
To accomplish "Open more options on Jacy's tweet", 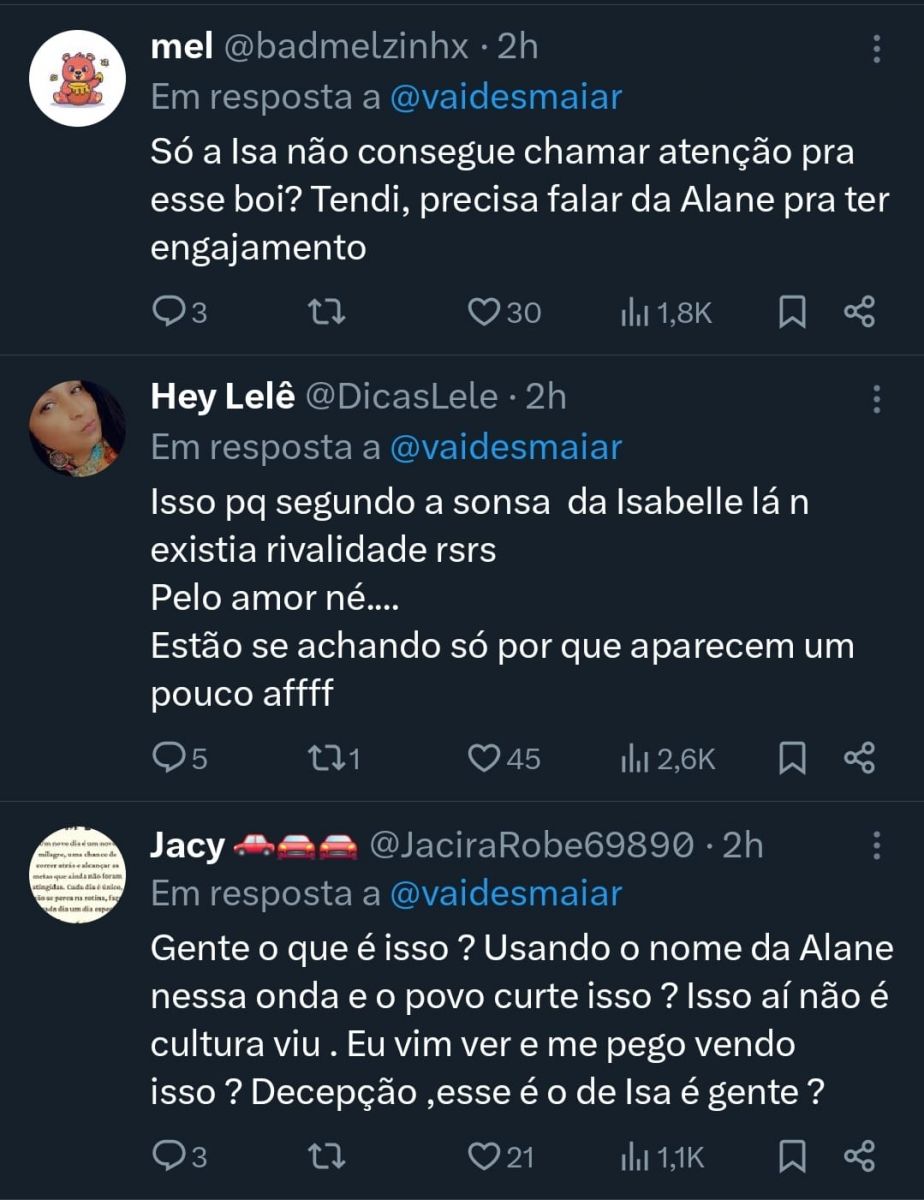I will point(876,845).
